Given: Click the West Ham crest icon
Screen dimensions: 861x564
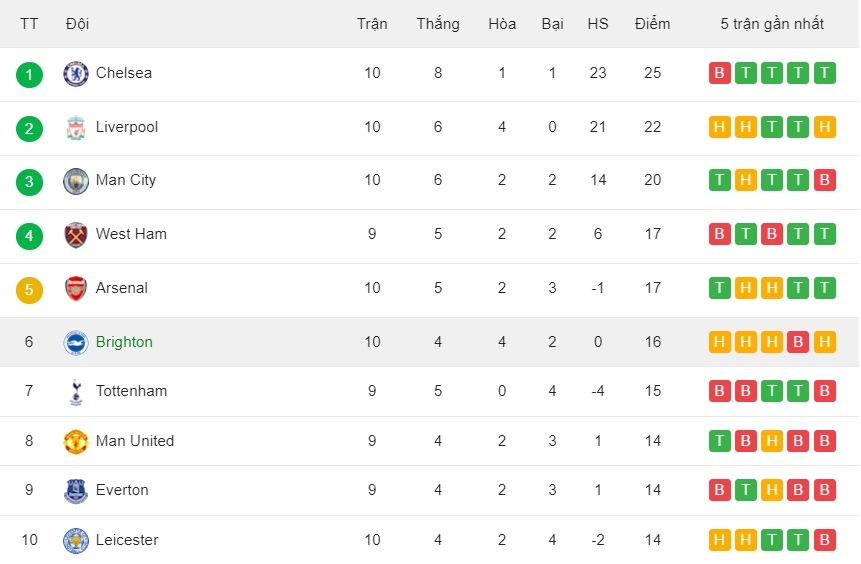Looking at the screenshot, I should click(x=76, y=235).
